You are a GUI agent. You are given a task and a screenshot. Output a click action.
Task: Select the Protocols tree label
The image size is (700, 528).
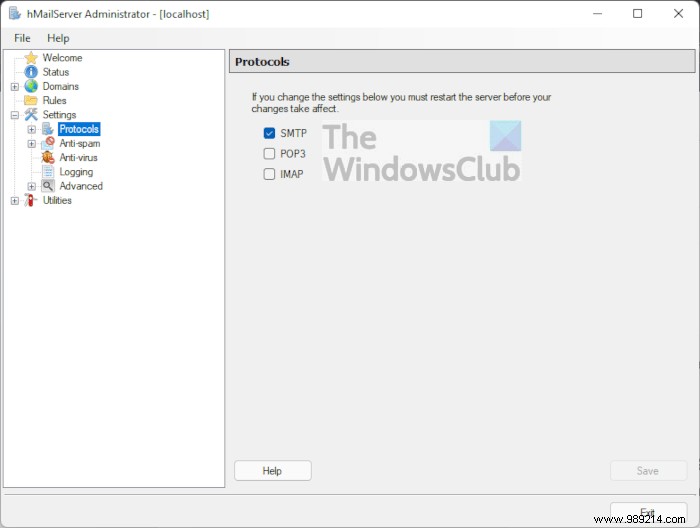[x=79, y=129]
